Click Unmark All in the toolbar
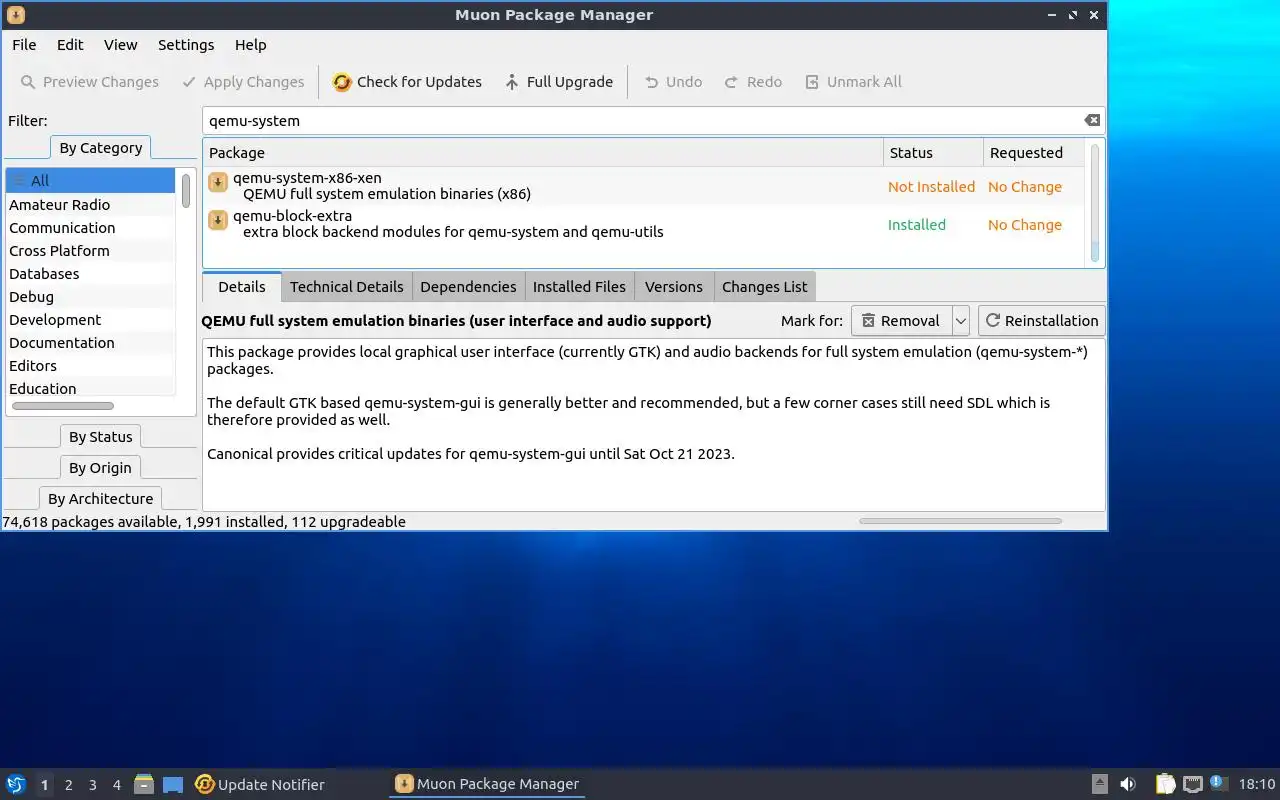The height and width of the screenshot is (800, 1280). pyautogui.click(x=853, y=82)
